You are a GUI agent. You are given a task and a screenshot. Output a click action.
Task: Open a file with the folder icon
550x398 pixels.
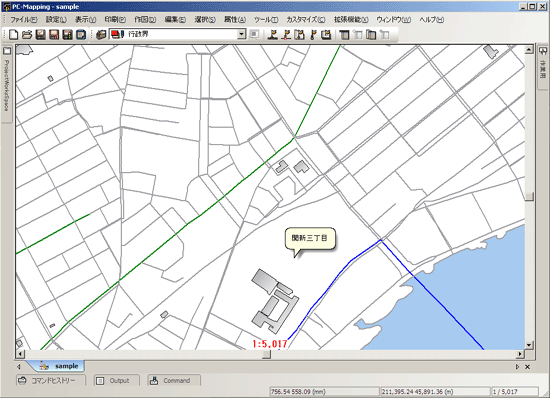pos(27,34)
